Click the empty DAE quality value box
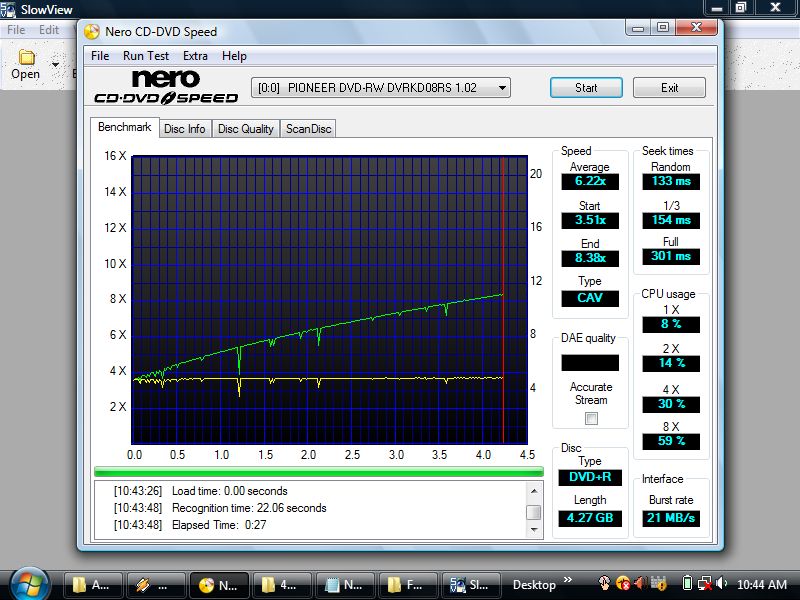The image size is (800, 600). pos(590,363)
